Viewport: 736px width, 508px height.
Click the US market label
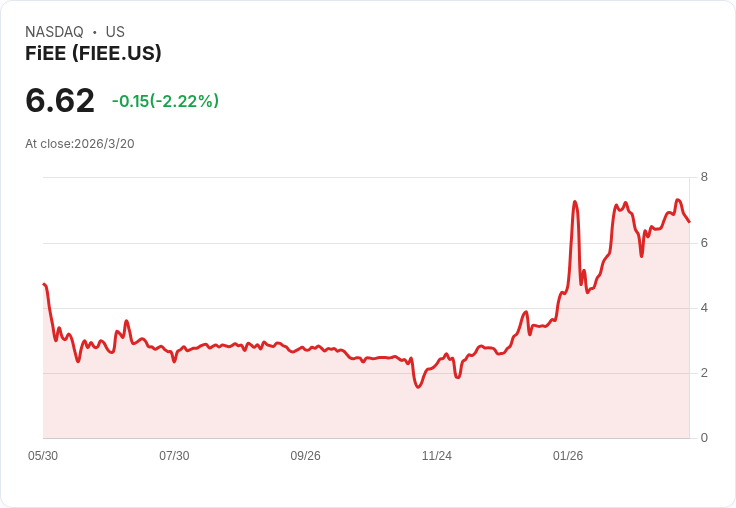pos(115,32)
